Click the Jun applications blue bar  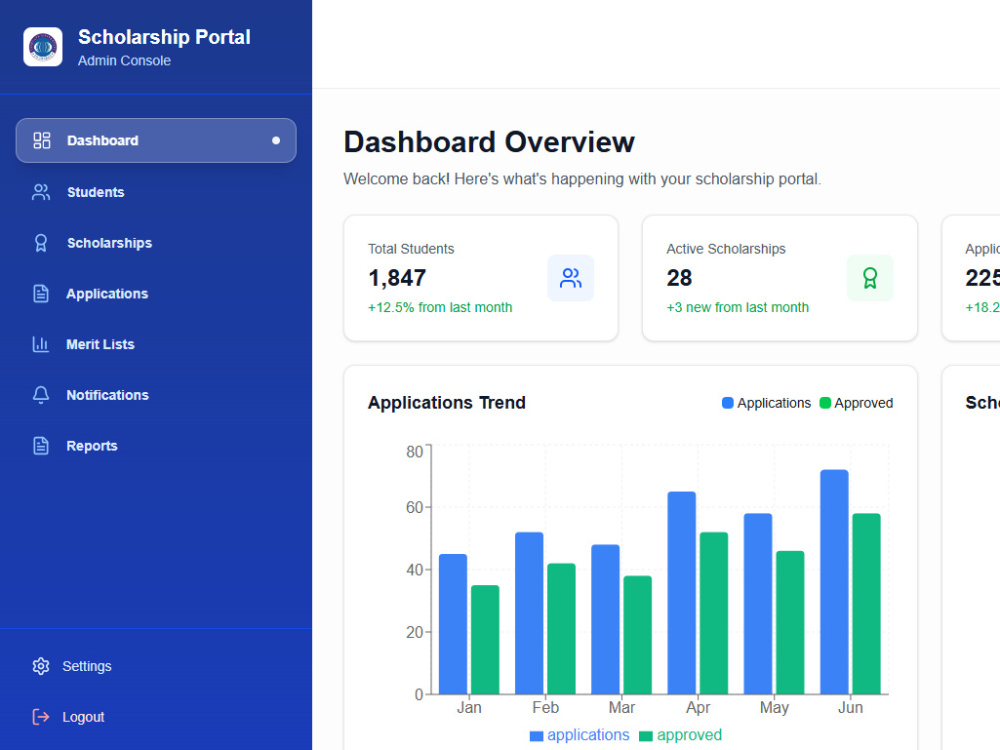point(834,582)
